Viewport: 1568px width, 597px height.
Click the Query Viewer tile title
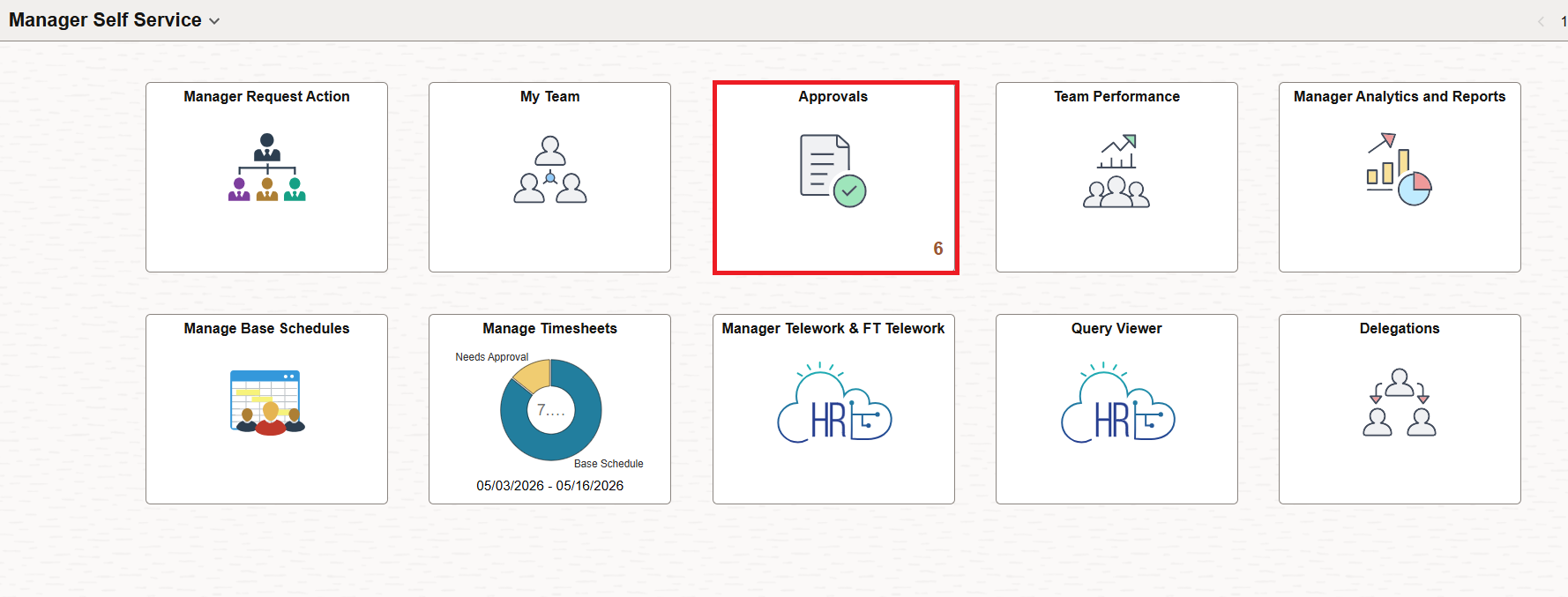(1116, 329)
